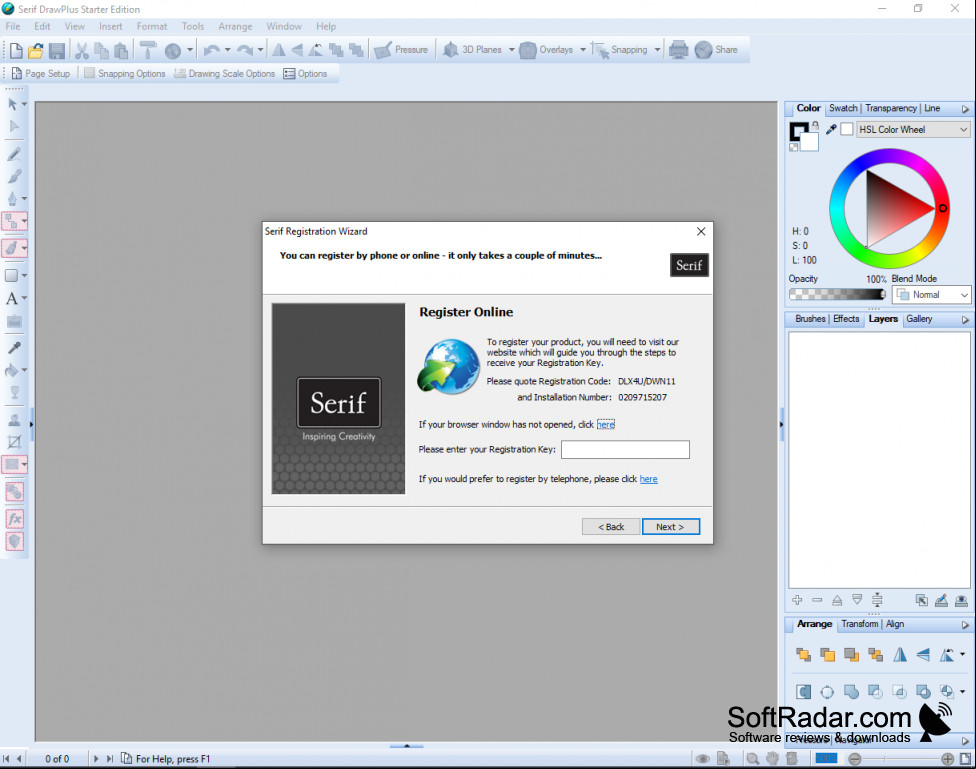The image size is (976, 769).
Task: Select the Color Picker eyedropper tool in left toolbar
Action: point(14,347)
